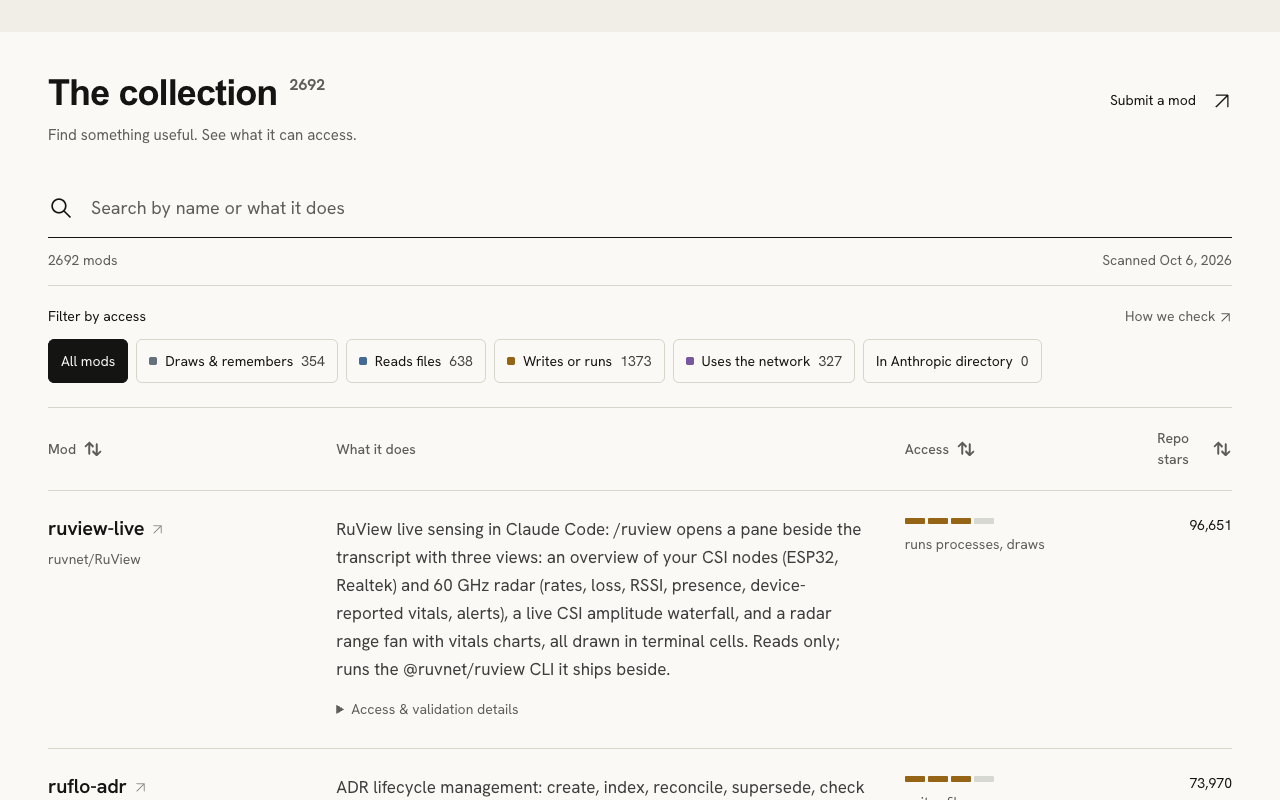
Task: Click the 96,651 stars value
Action: pyautogui.click(x=1210, y=525)
